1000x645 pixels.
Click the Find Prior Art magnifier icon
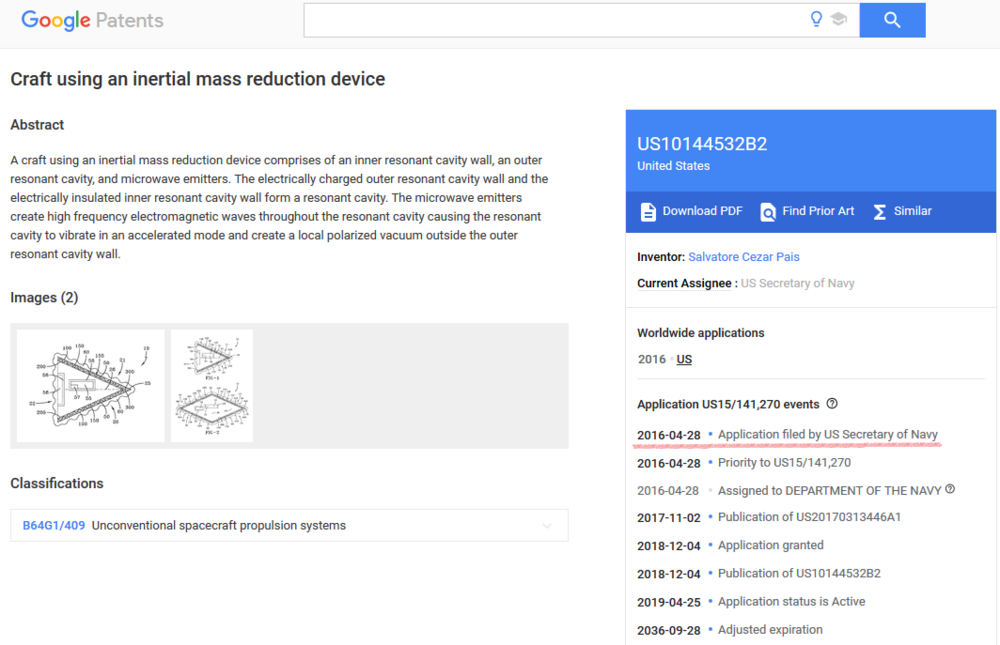pos(768,212)
